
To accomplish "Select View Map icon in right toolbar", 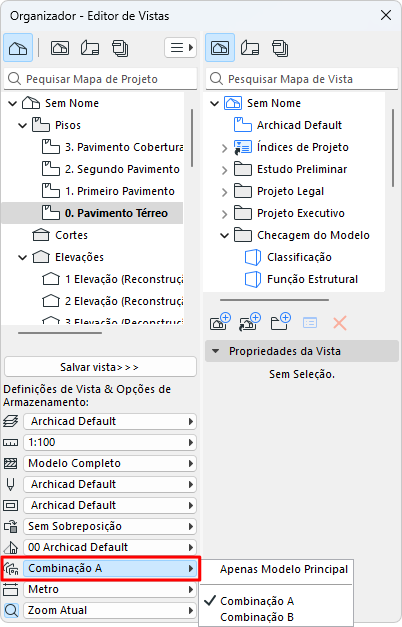I will pyautogui.click(x=220, y=48).
